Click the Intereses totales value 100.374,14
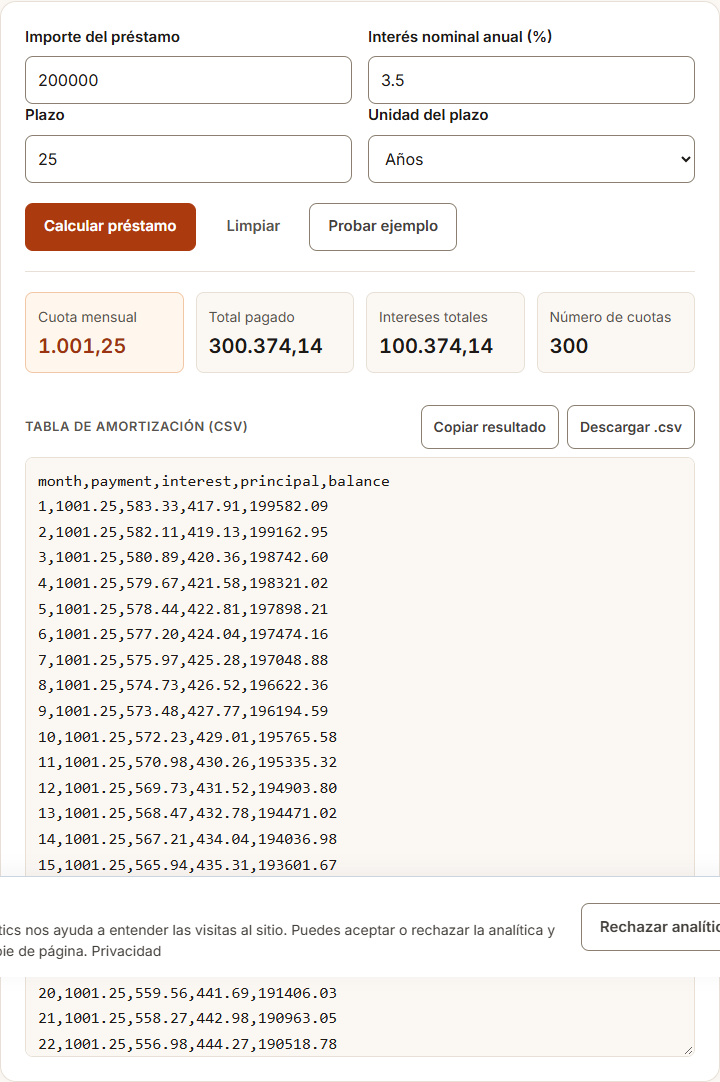 click(436, 346)
